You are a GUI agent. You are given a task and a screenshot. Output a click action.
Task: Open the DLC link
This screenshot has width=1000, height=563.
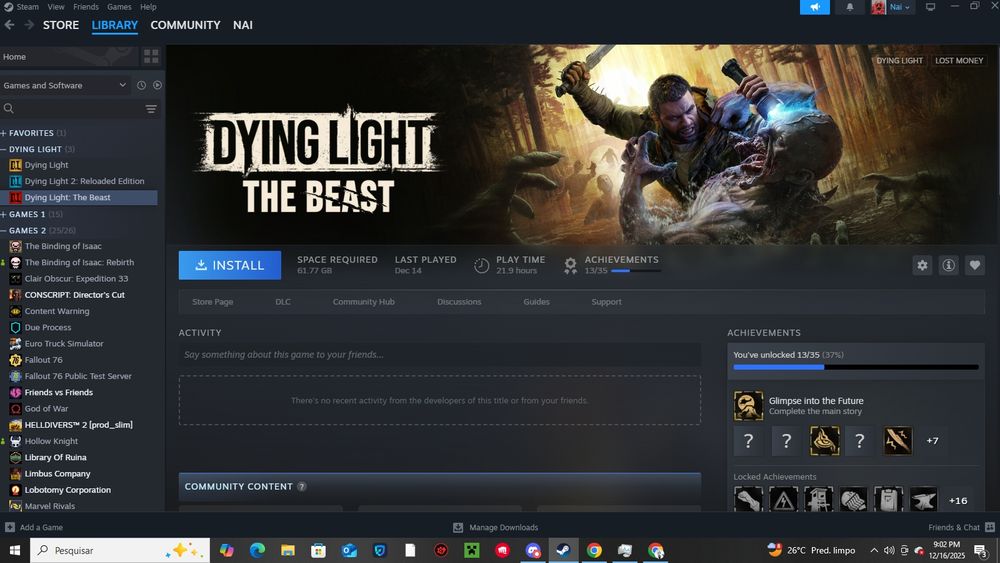[x=283, y=302]
